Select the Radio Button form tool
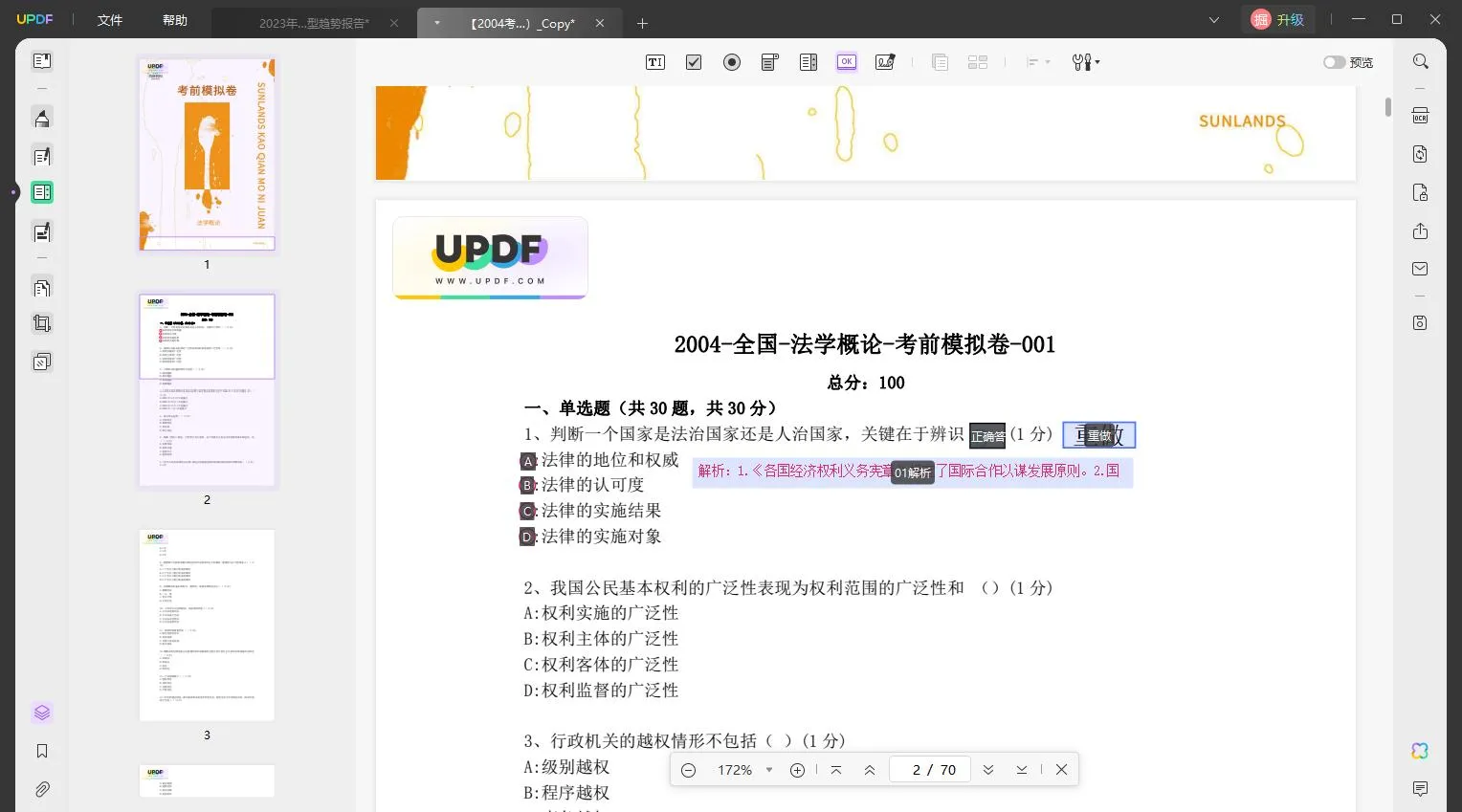The width and height of the screenshot is (1462, 812). coord(732,62)
